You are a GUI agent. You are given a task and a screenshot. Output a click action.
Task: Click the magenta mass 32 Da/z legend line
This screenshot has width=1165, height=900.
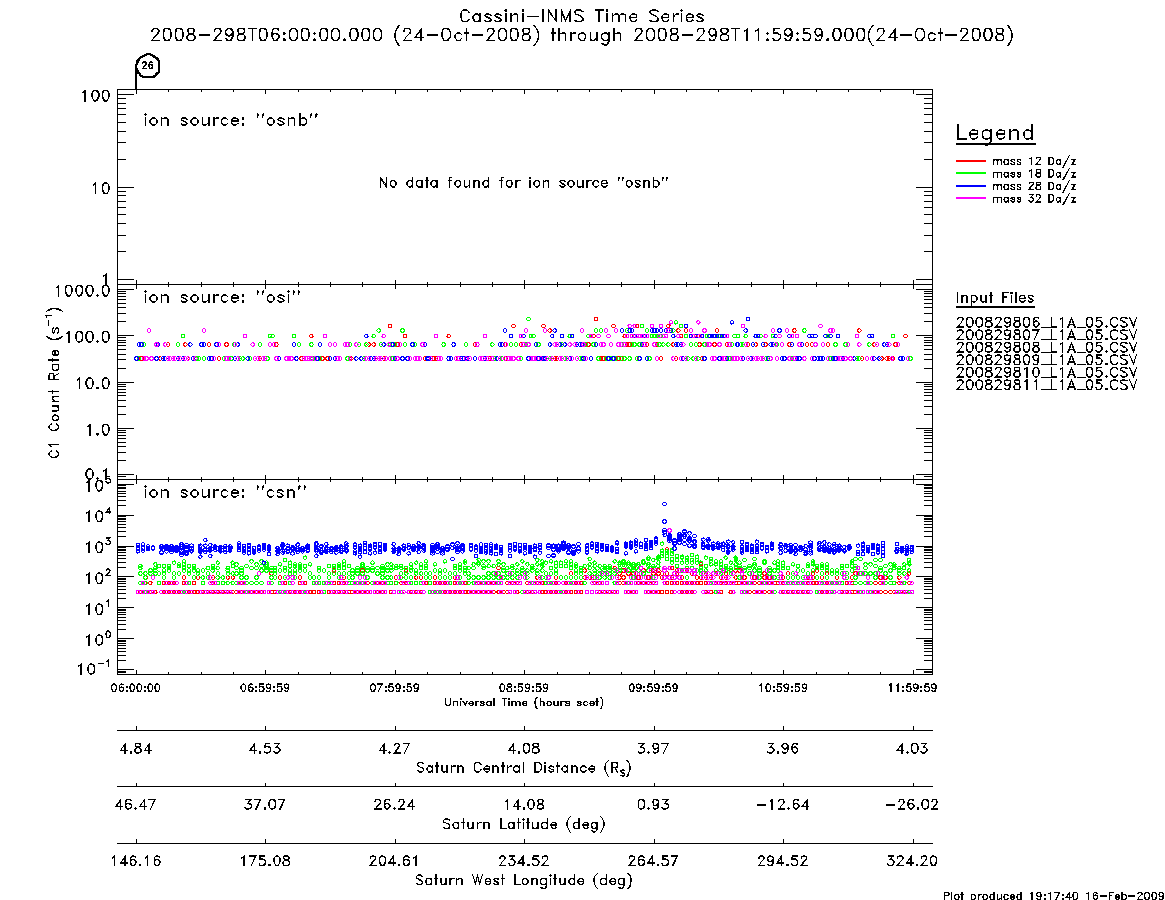click(x=970, y=198)
